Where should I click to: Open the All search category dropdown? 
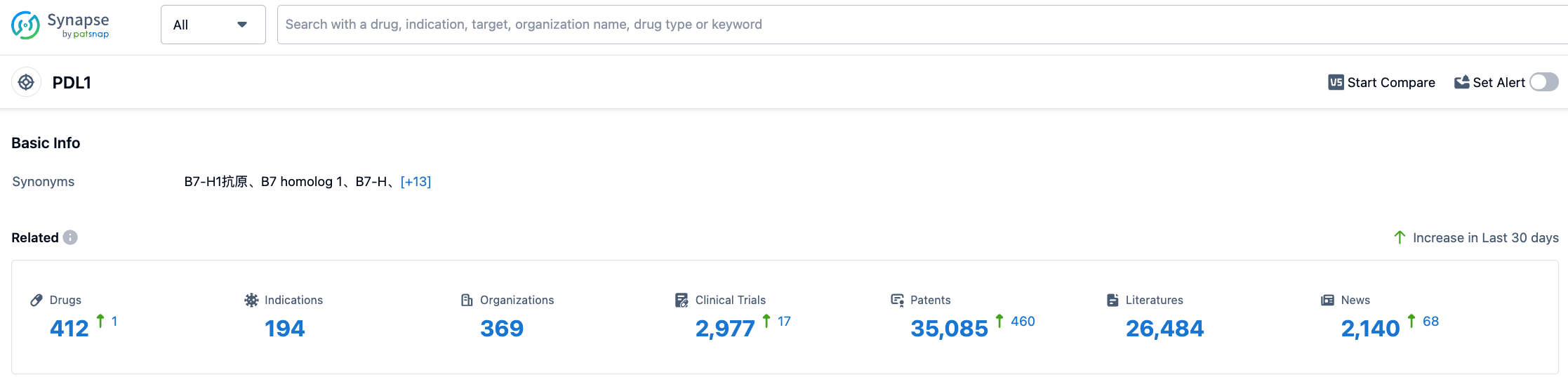click(213, 25)
